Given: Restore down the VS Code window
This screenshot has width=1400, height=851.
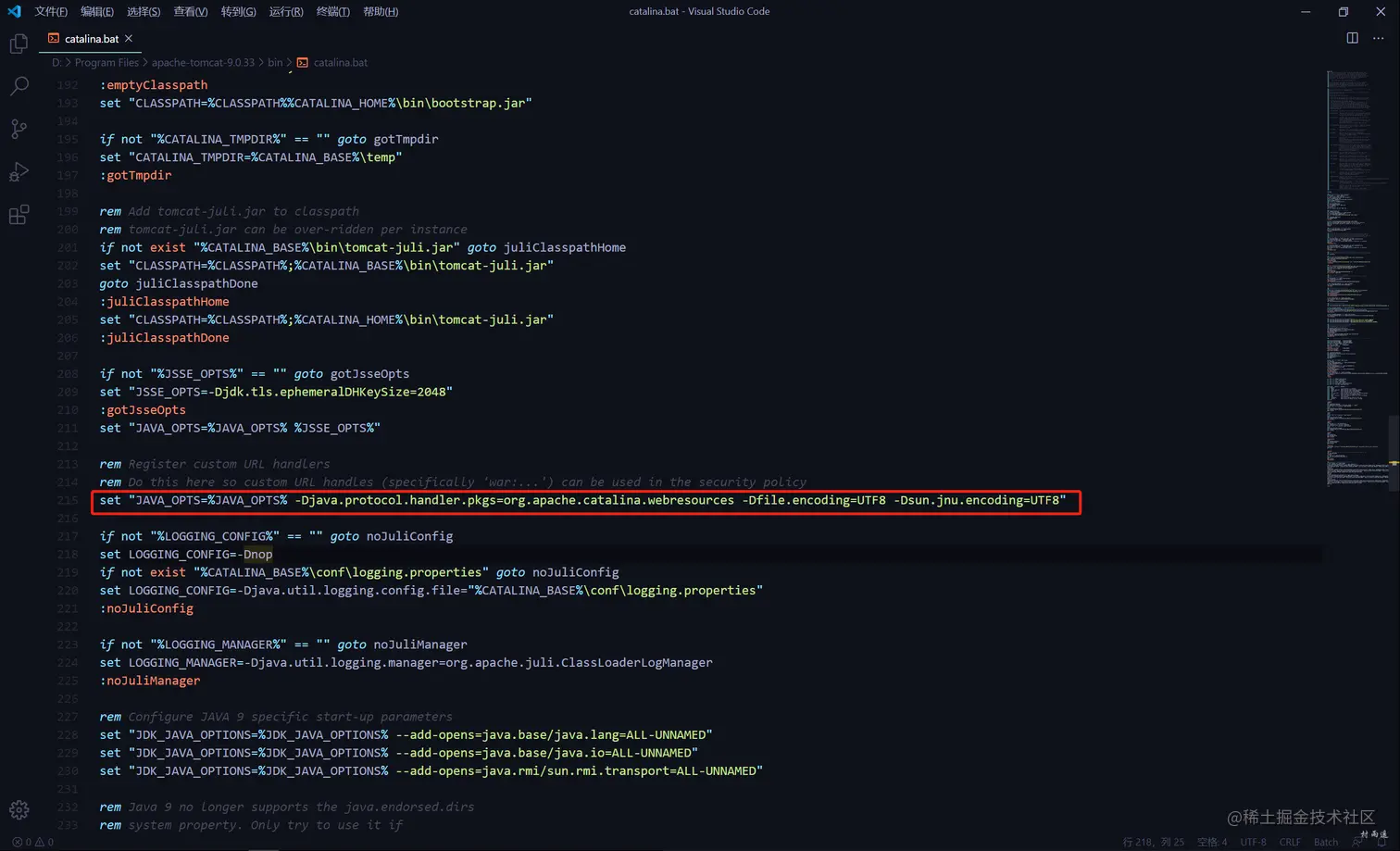Looking at the screenshot, I should click(1344, 11).
